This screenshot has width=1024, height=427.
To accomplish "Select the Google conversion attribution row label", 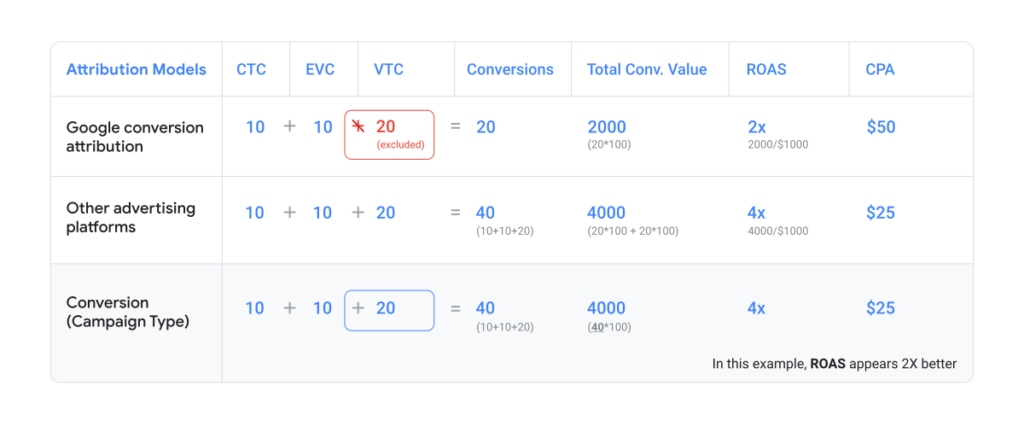I will [135, 137].
